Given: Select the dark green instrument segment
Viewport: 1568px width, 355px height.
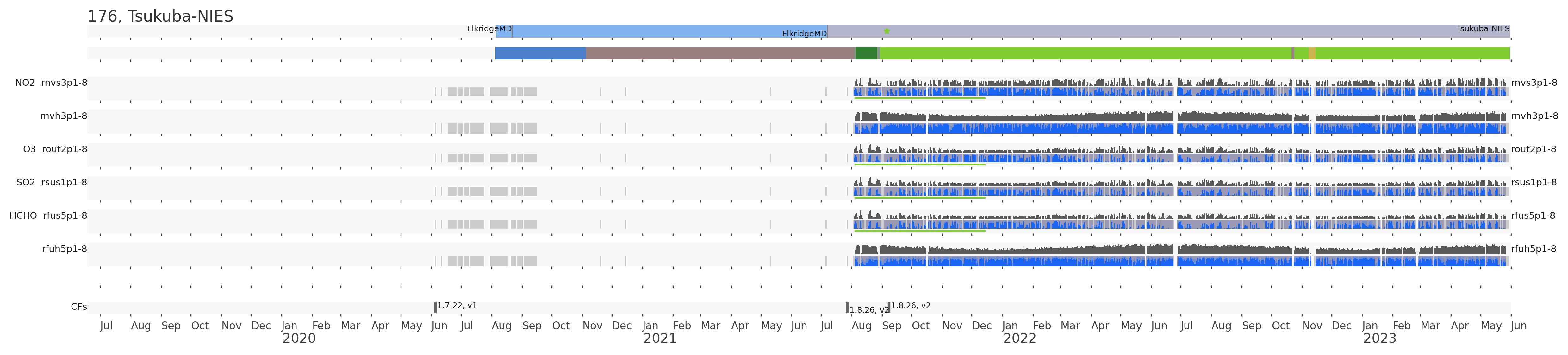Looking at the screenshot, I should click(866, 53).
